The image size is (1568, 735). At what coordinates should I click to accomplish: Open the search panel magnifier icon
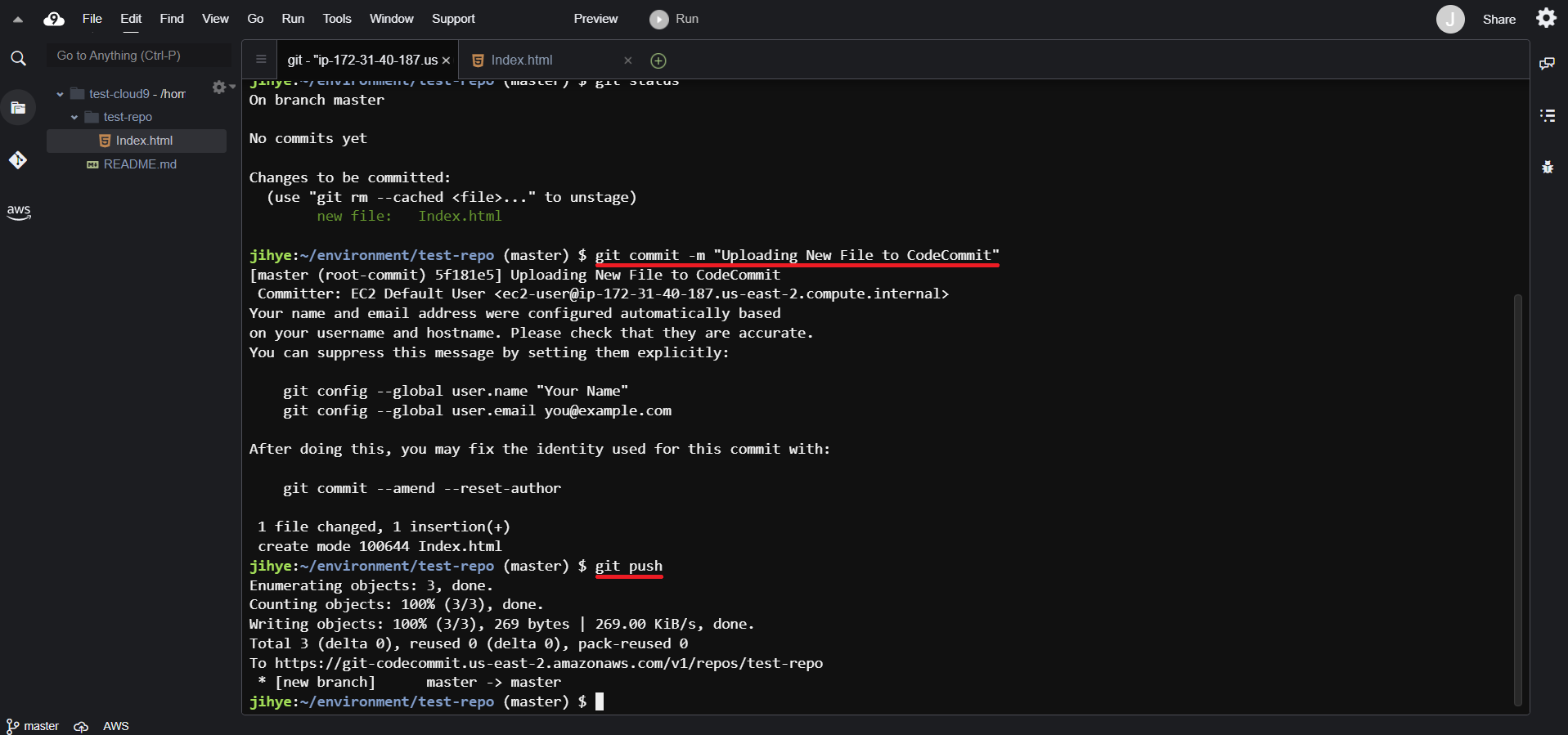18,58
